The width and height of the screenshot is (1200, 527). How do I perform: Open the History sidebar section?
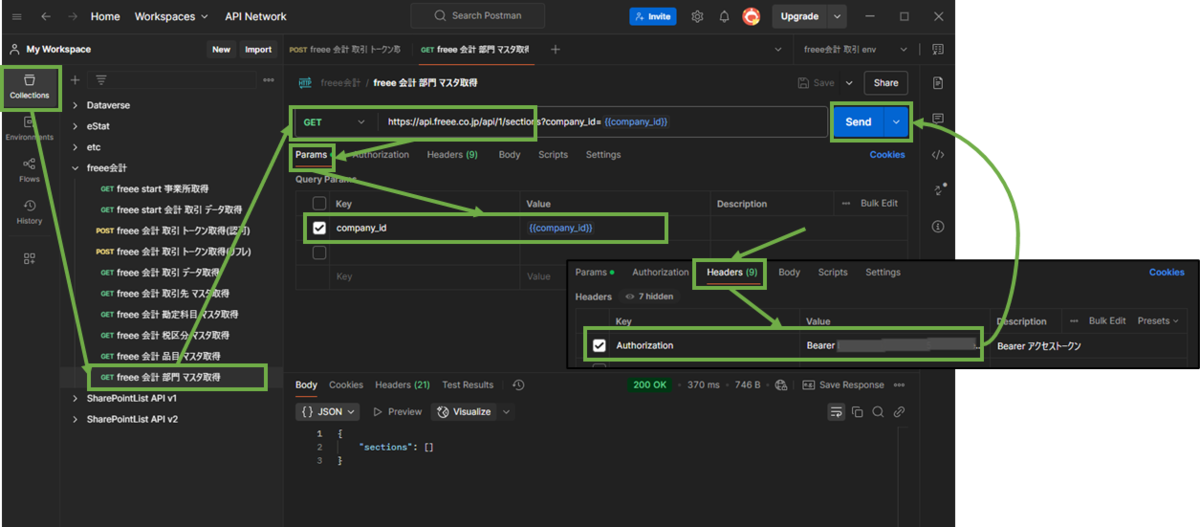(29, 211)
